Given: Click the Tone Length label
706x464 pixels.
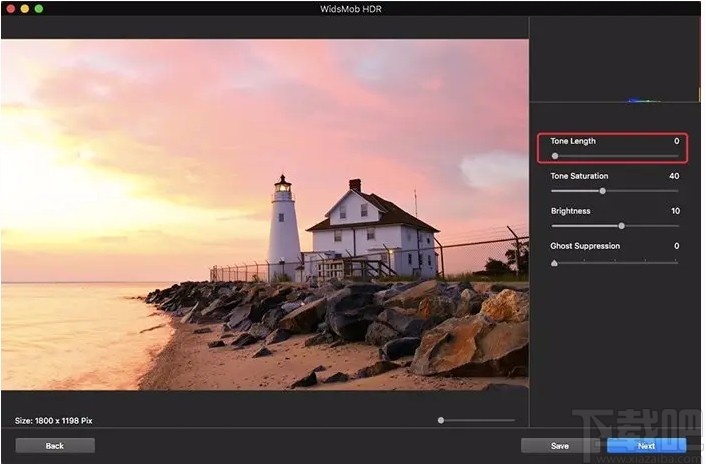Looking at the screenshot, I should [573, 141].
